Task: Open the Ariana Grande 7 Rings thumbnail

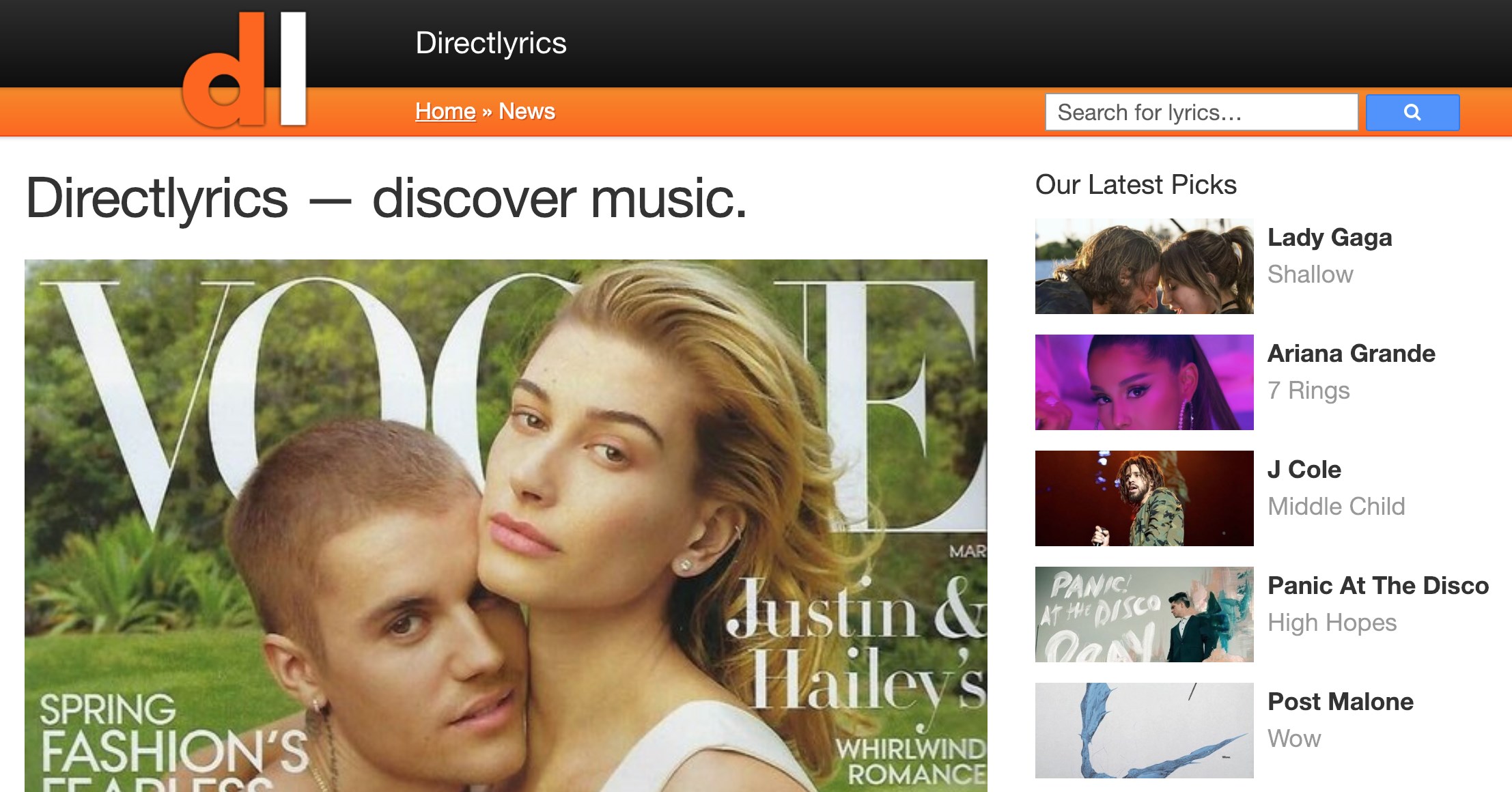Action: coord(1145,382)
